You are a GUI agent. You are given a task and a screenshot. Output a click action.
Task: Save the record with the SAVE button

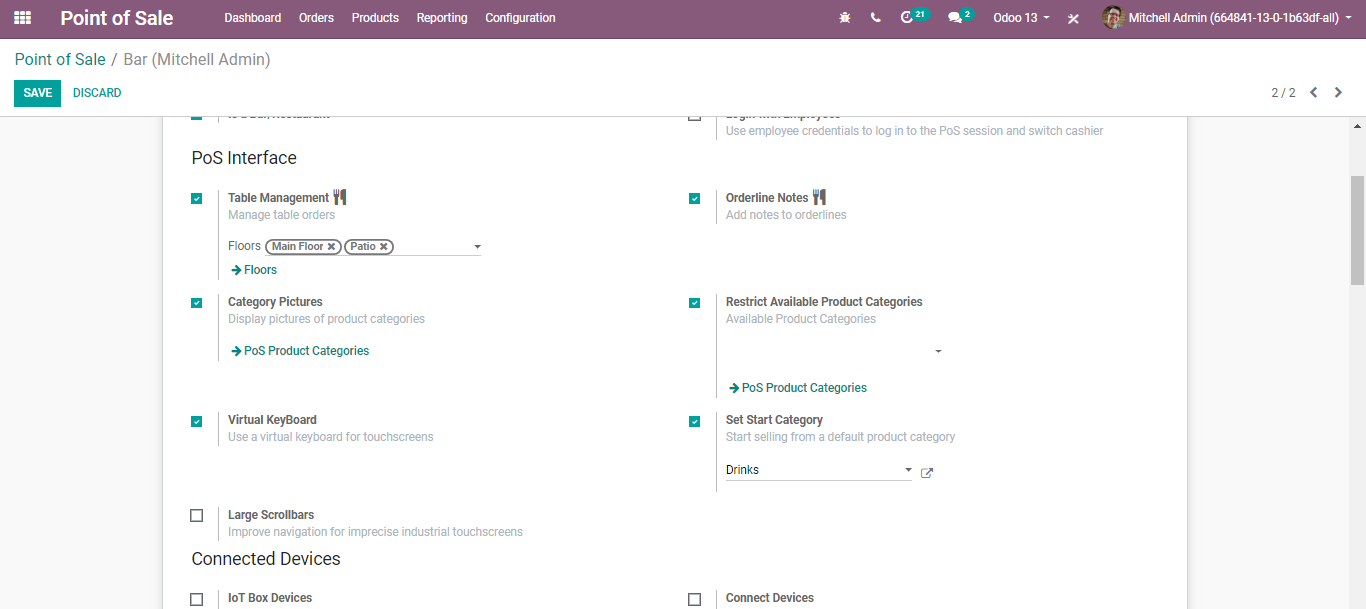pos(37,93)
